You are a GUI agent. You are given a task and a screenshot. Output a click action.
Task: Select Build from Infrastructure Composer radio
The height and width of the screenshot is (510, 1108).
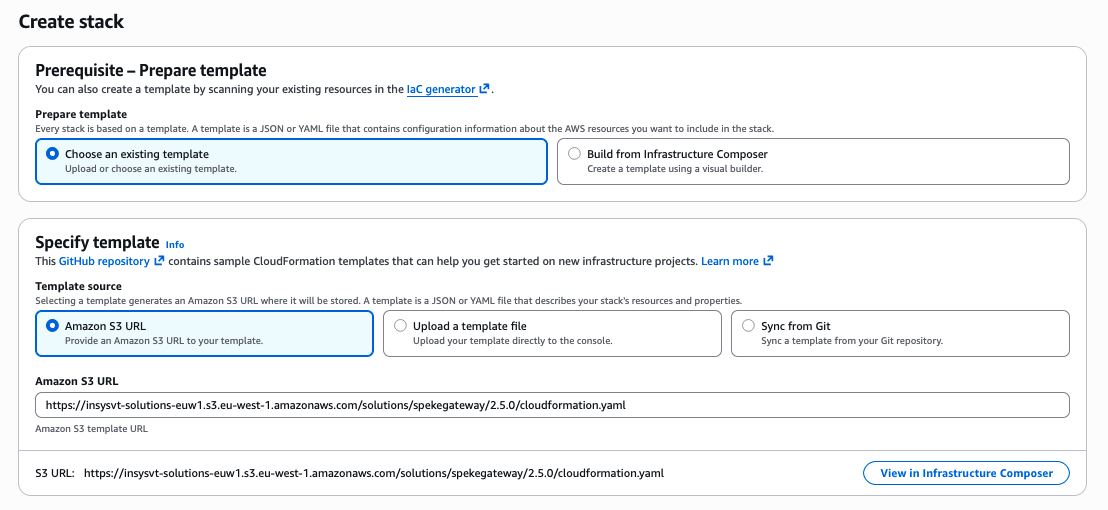point(574,154)
